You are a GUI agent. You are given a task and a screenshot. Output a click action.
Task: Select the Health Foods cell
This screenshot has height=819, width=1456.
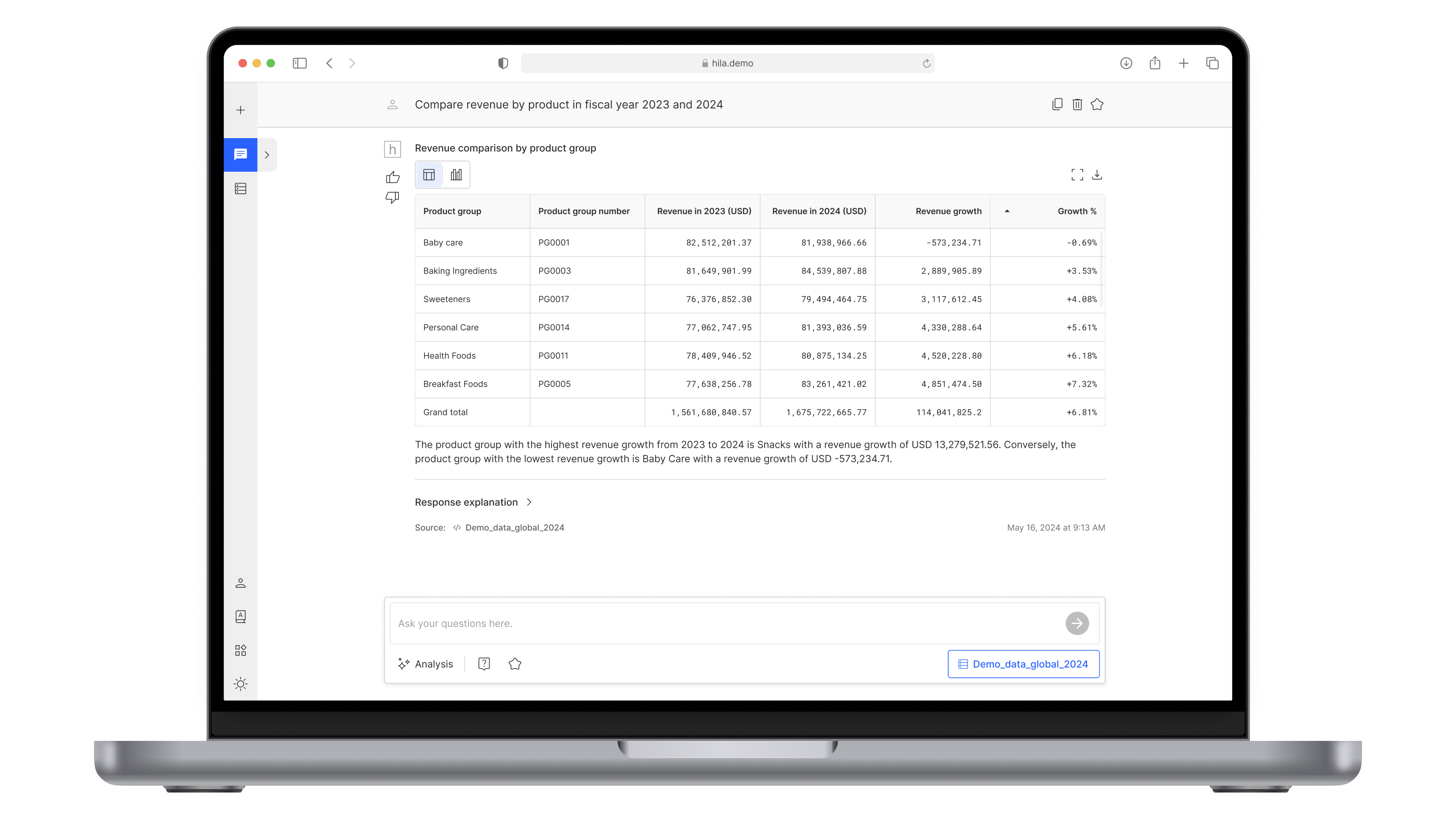pyautogui.click(x=472, y=356)
